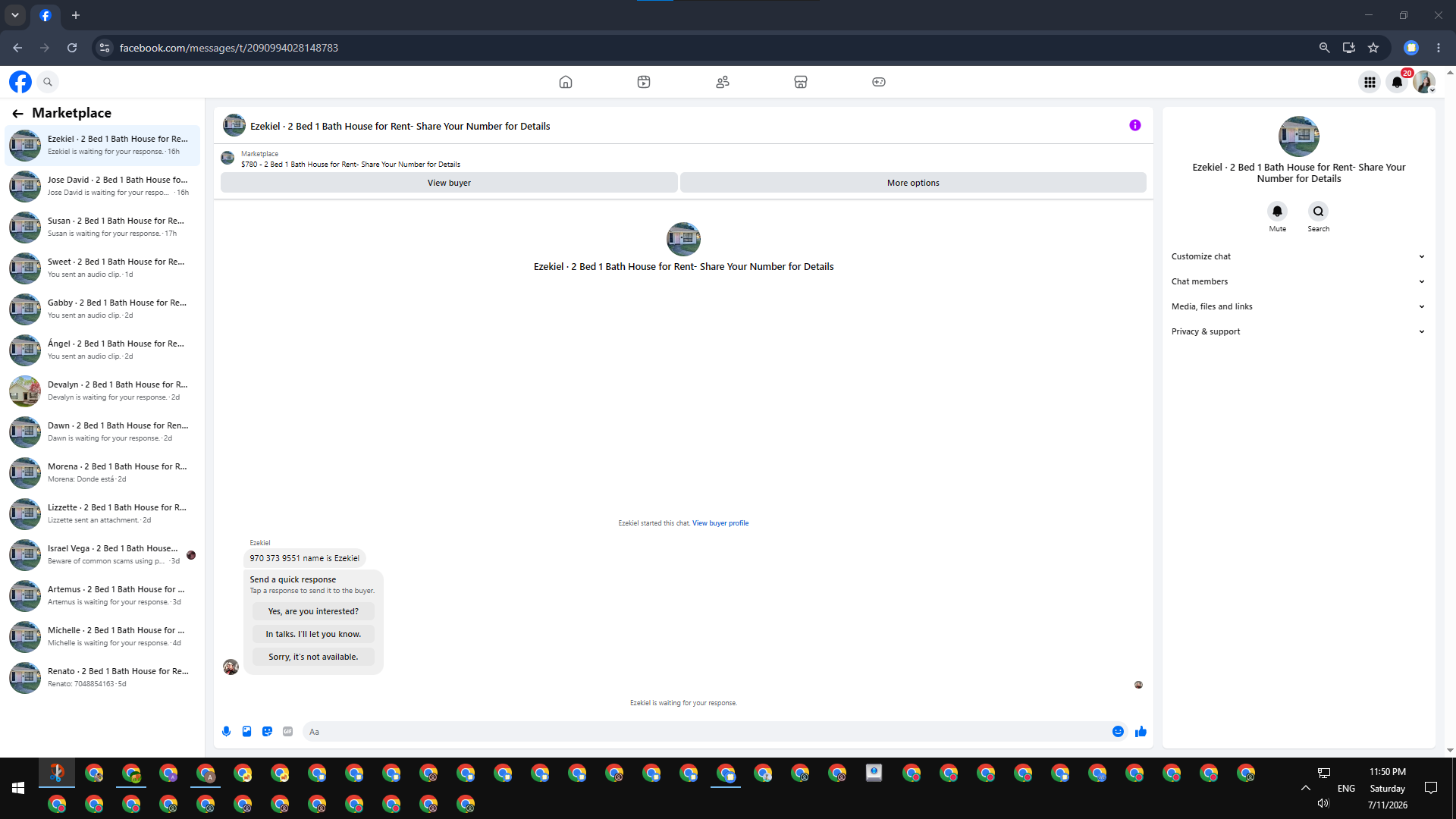Screen dimensions: 1456x819
Task: Choose a sticker icon
Action: coord(267,732)
